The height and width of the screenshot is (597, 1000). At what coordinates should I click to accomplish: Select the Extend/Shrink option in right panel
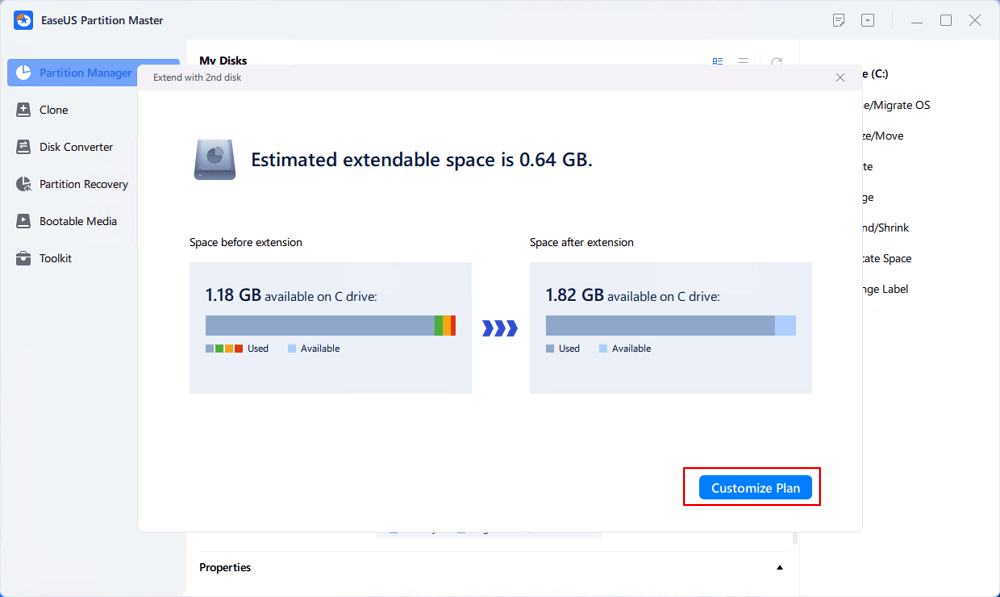[886, 228]
